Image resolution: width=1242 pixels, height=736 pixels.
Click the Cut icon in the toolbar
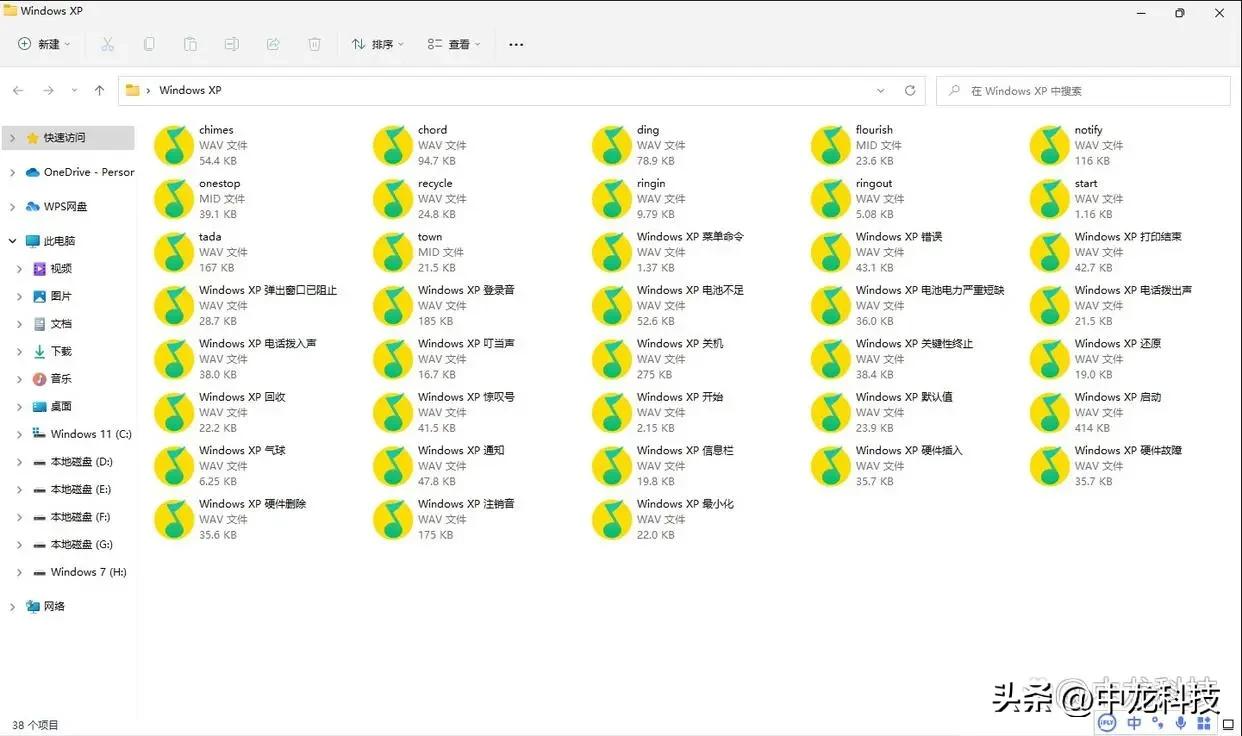107,44
